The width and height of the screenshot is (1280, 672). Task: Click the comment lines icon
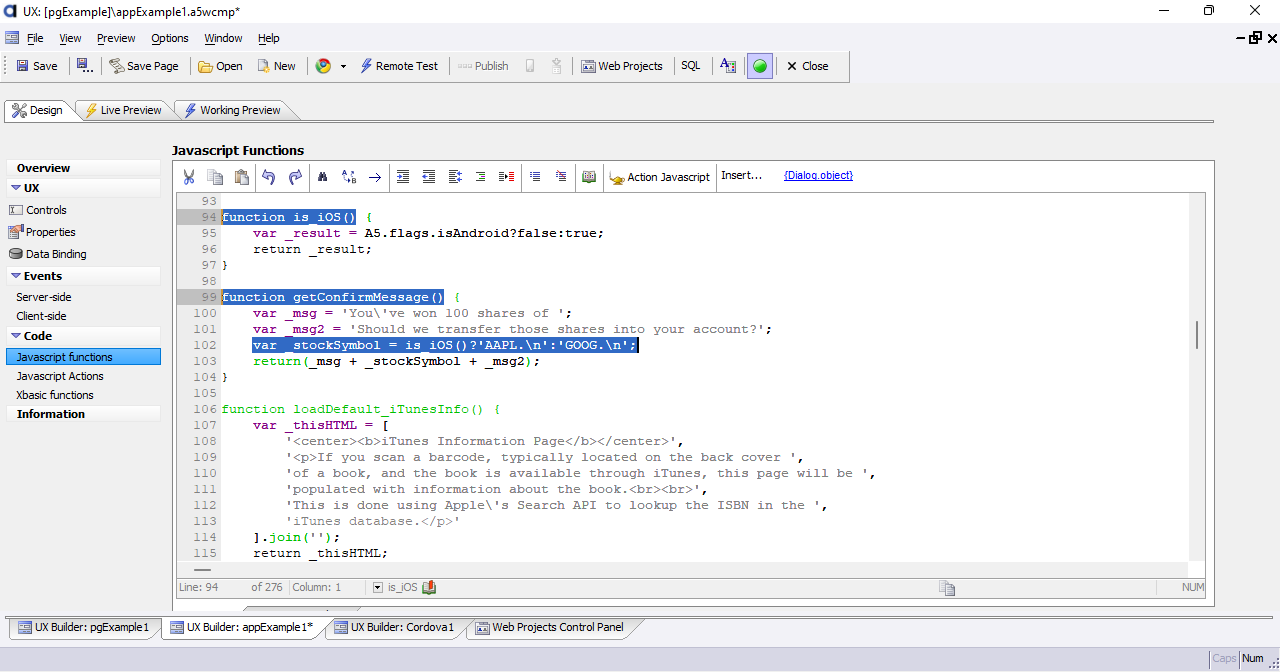click(x=535, y=176)
